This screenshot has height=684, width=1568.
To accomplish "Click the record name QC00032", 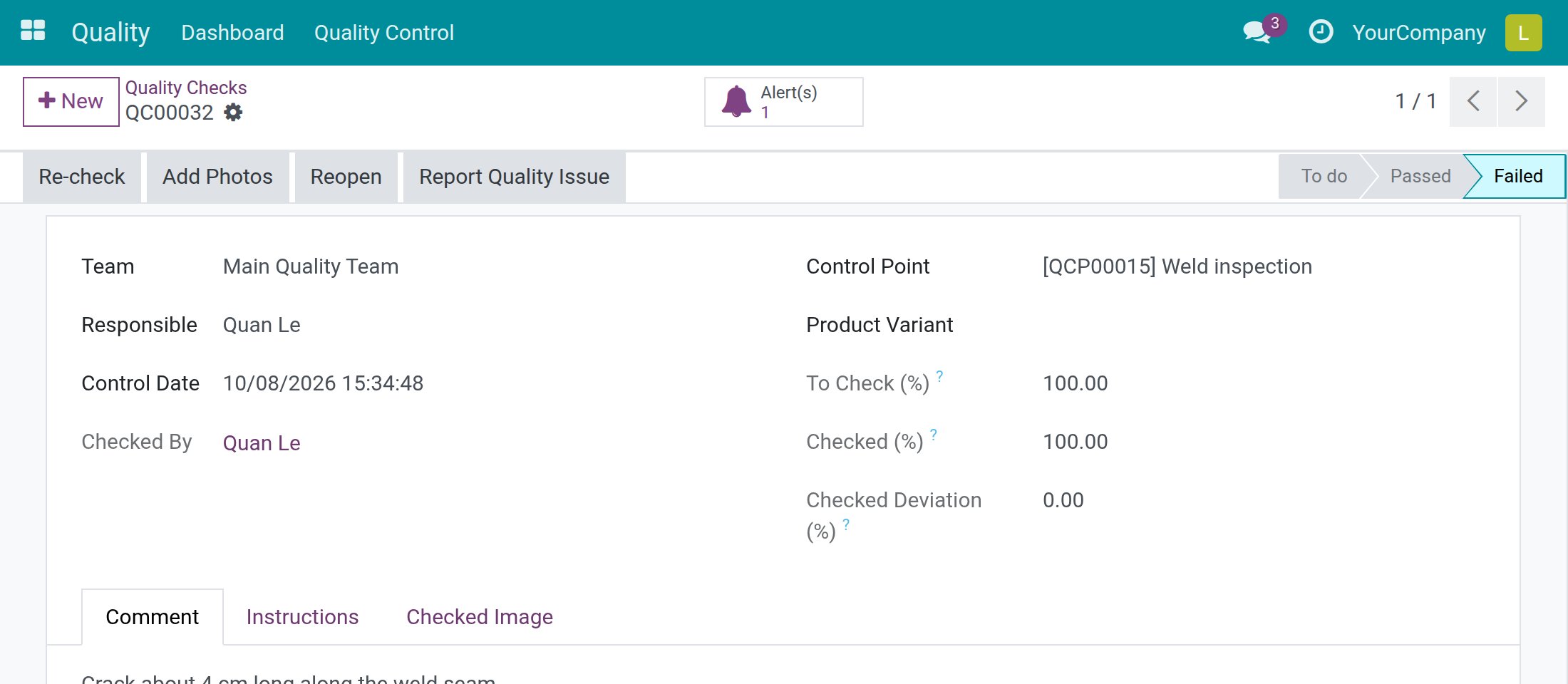I will 169,113.
